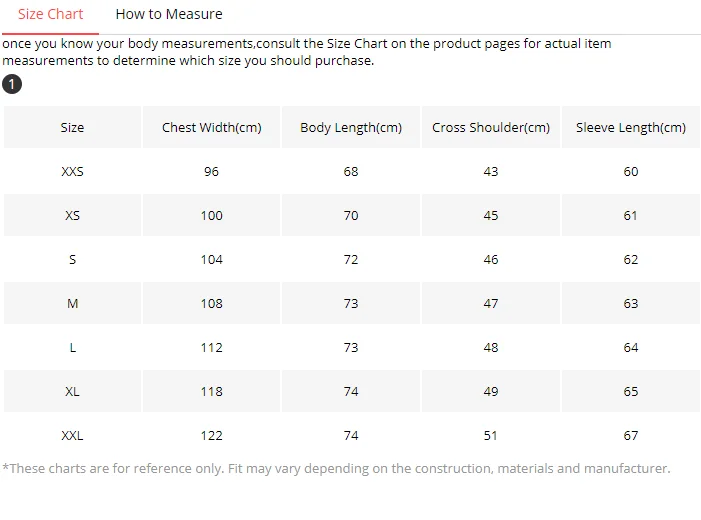Click the Chest Width(cm) header
701x520 pixels.
[211, 127]
